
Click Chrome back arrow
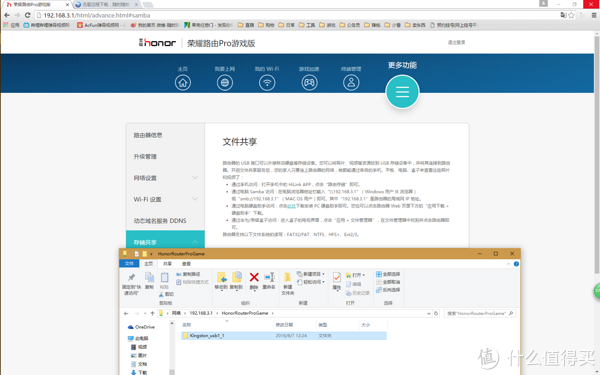tap(7, 15)
